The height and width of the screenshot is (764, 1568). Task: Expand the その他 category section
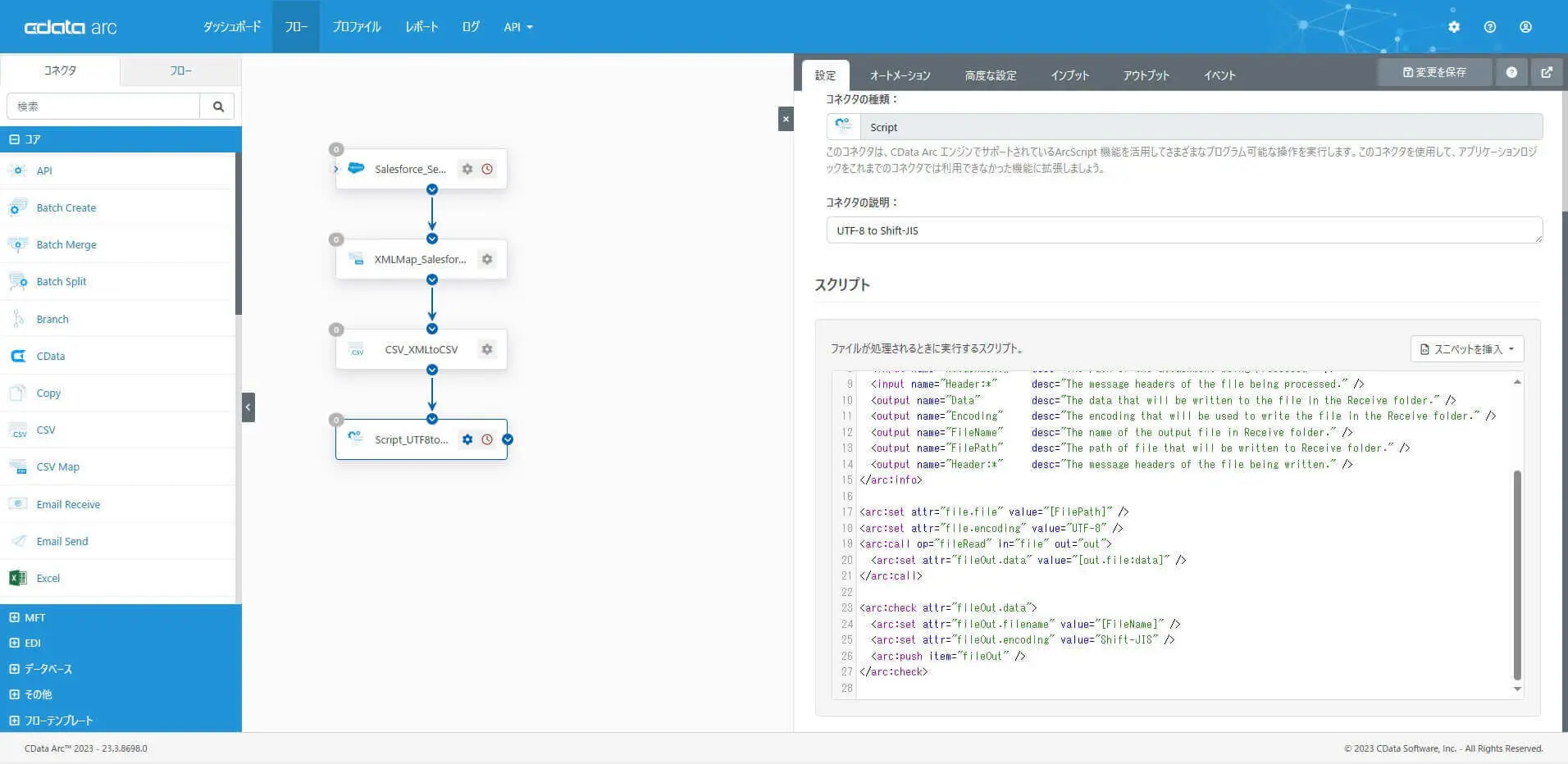click(x=121, y=694)
